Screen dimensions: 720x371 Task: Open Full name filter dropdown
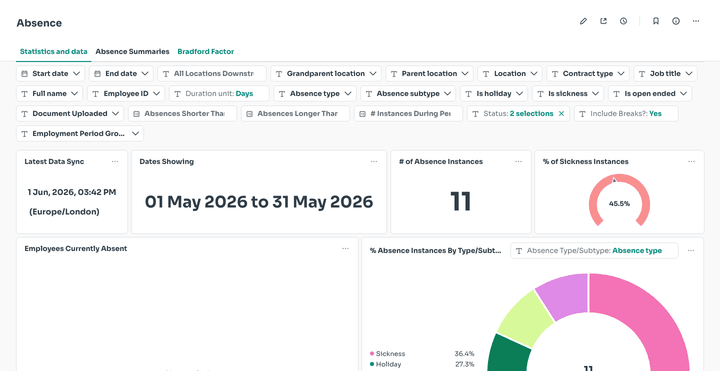(x=50, y=94)
